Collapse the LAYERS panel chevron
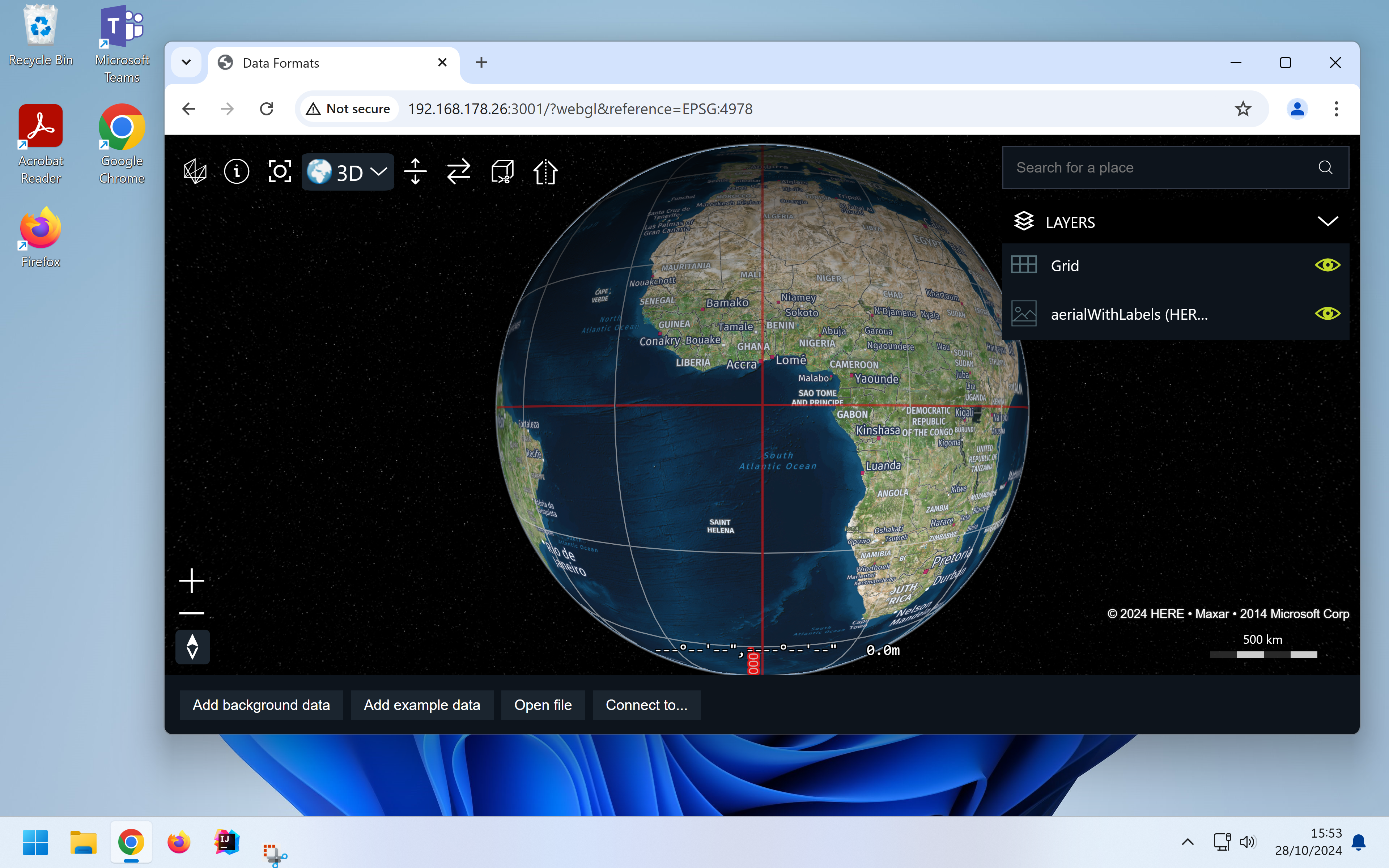 click(1327, 222)
